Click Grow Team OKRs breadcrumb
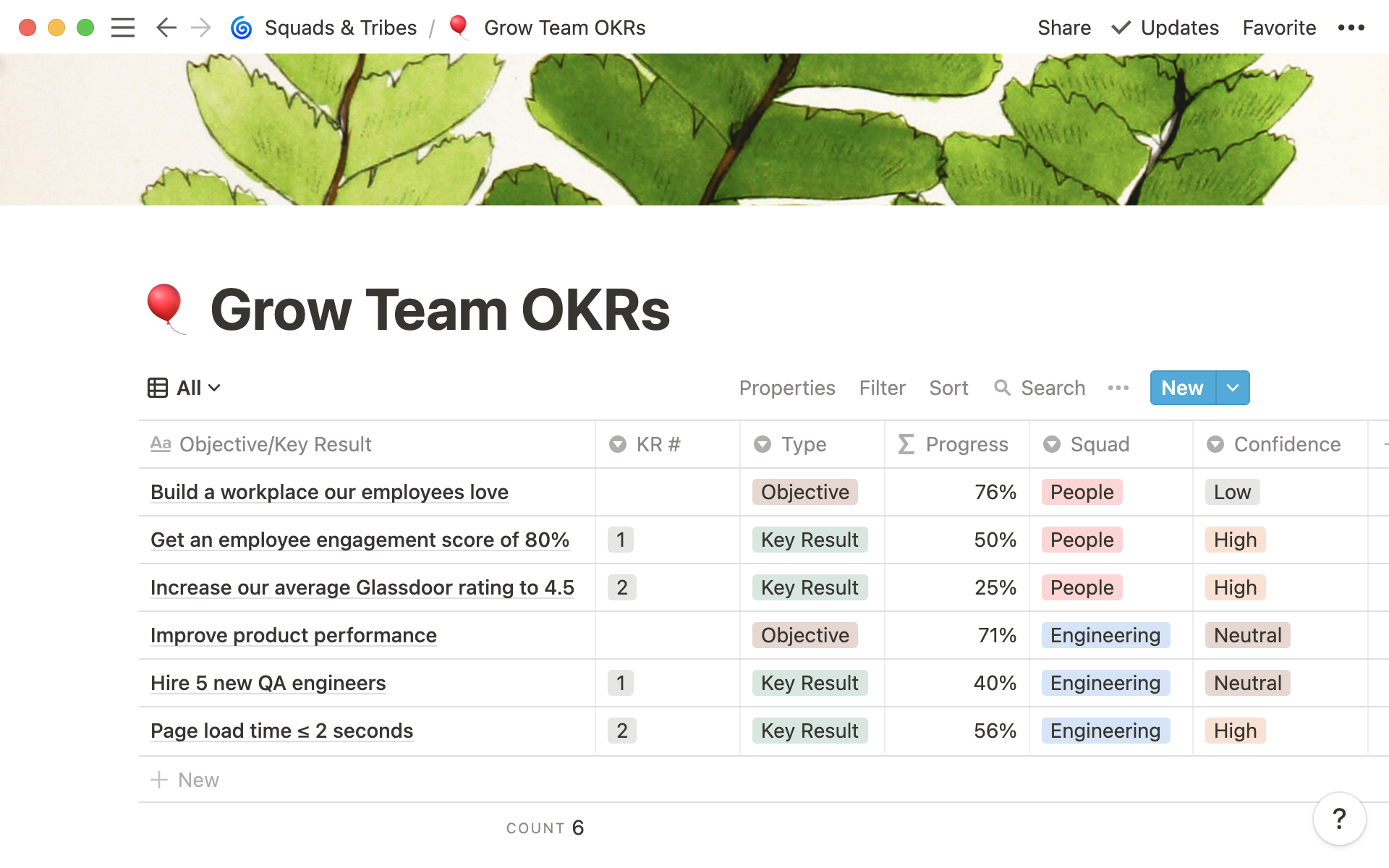 564,27
